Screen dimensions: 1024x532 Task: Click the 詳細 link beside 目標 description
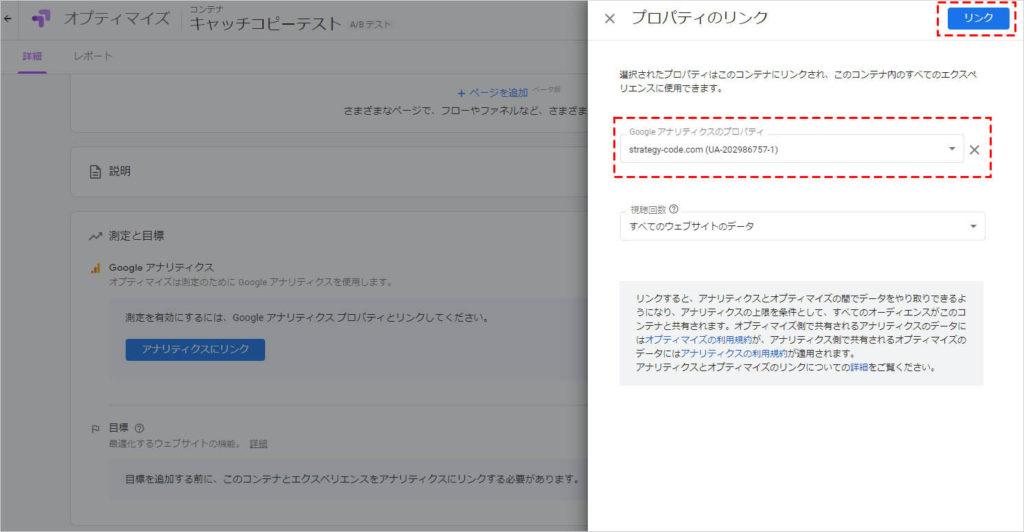[258, 443]
